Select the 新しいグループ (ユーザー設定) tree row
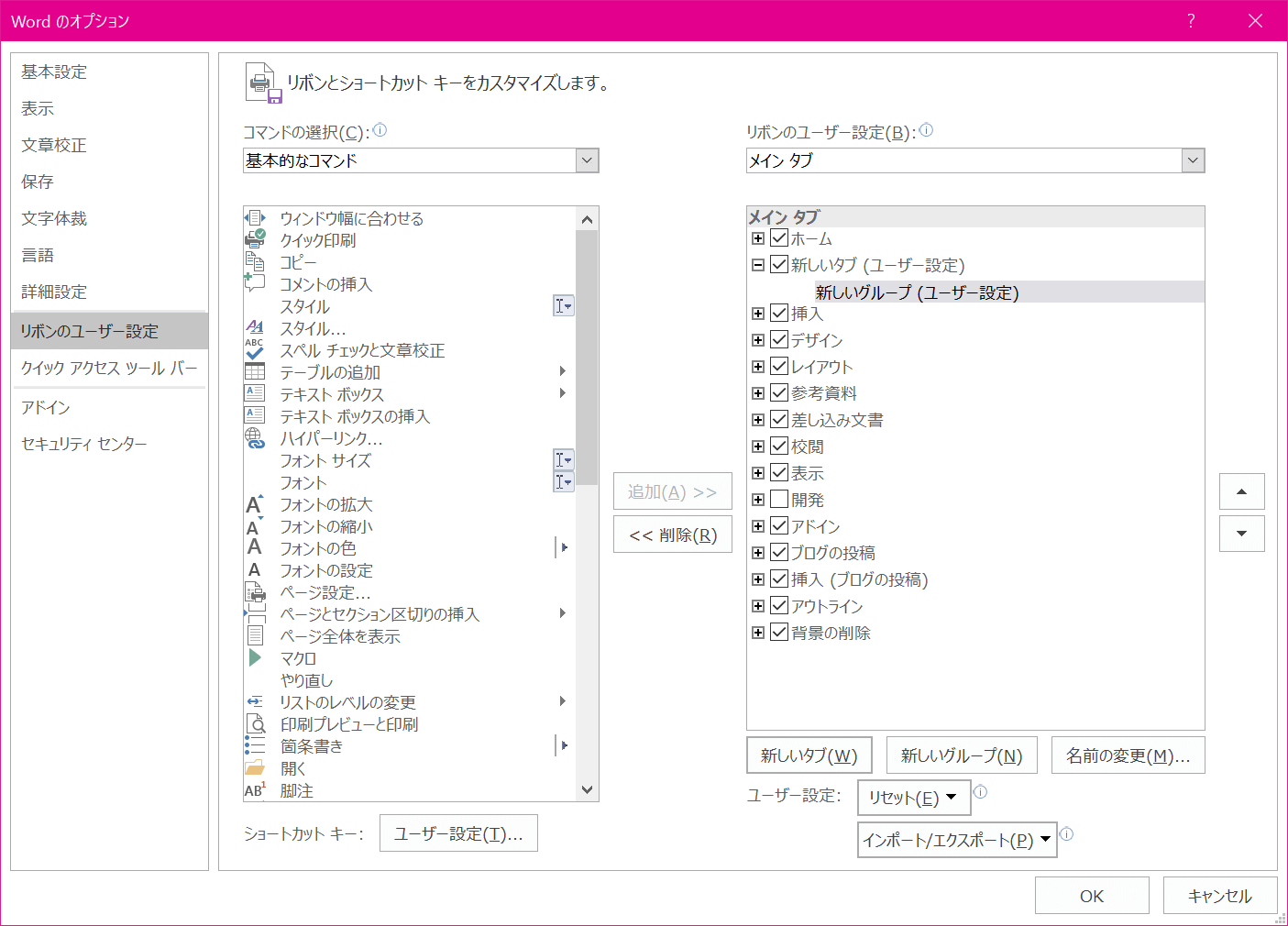1288x926 pixels. 1008,292
